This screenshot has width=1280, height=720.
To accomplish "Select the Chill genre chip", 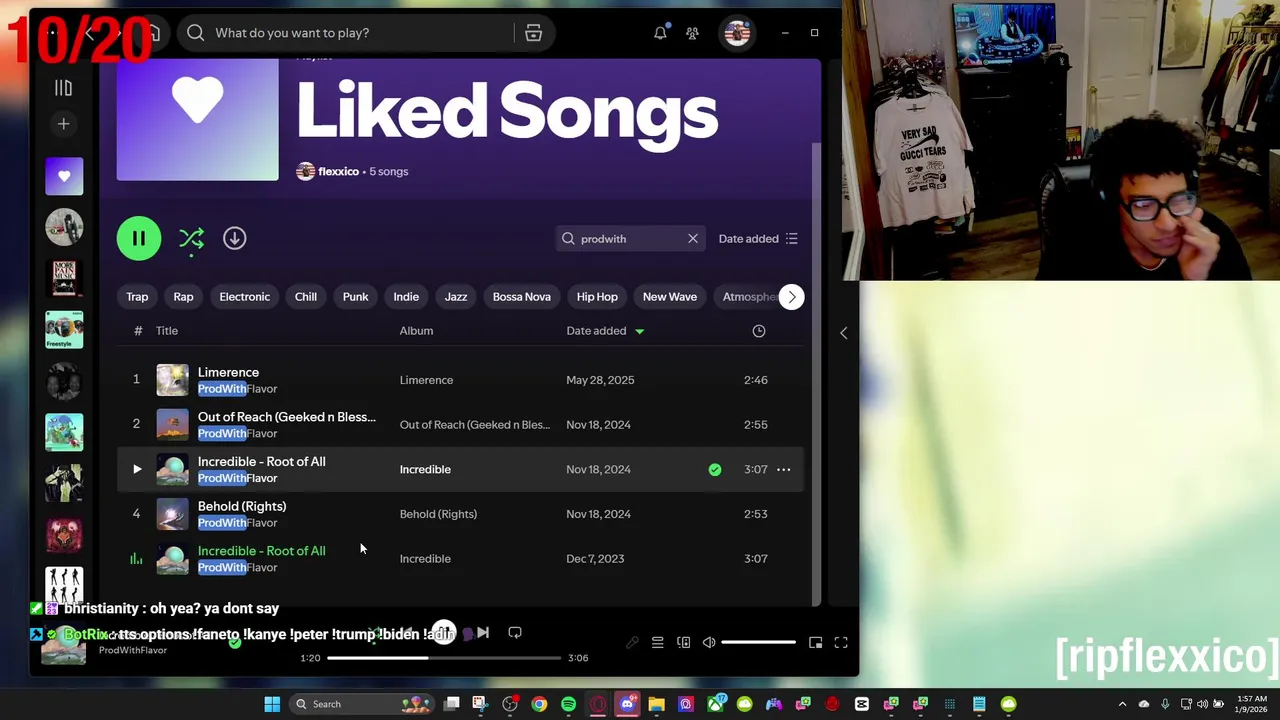I will pyautogui.click(x=306, y=297).
